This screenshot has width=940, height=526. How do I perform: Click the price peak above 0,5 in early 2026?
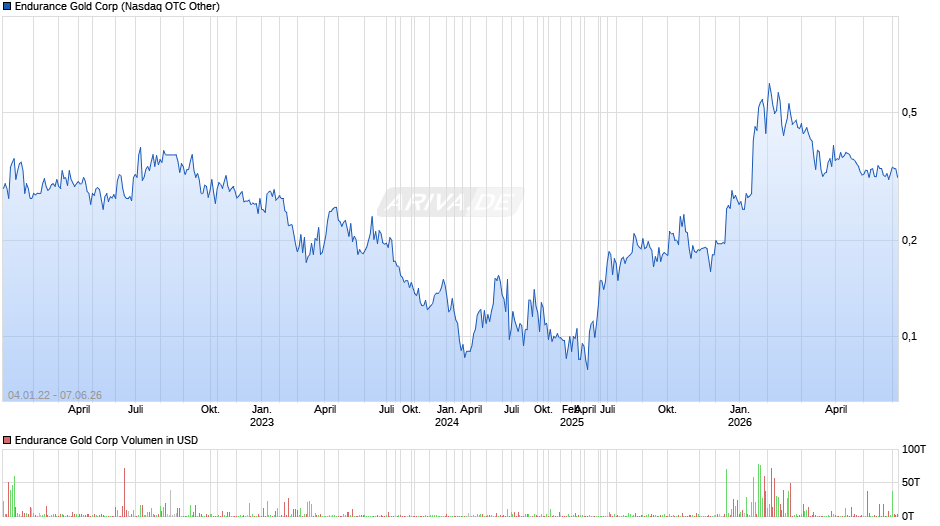(769, 84)
